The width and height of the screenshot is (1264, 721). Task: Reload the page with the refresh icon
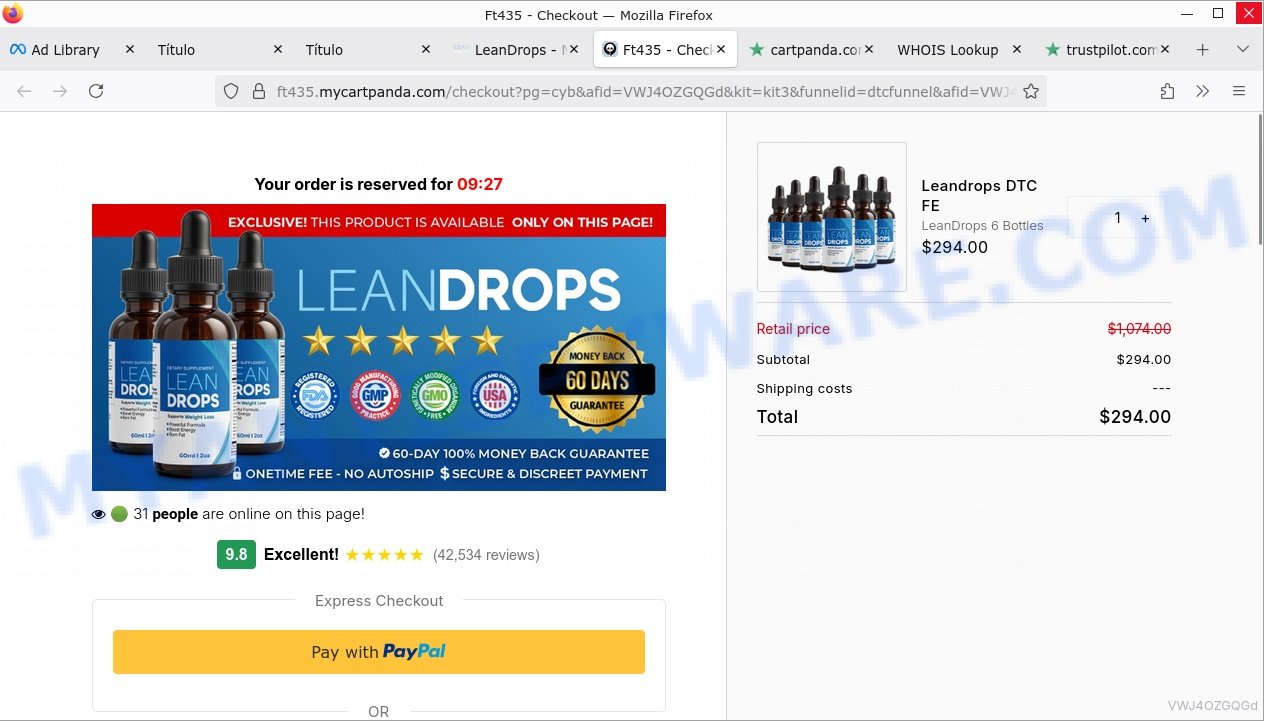pos(96,91)
